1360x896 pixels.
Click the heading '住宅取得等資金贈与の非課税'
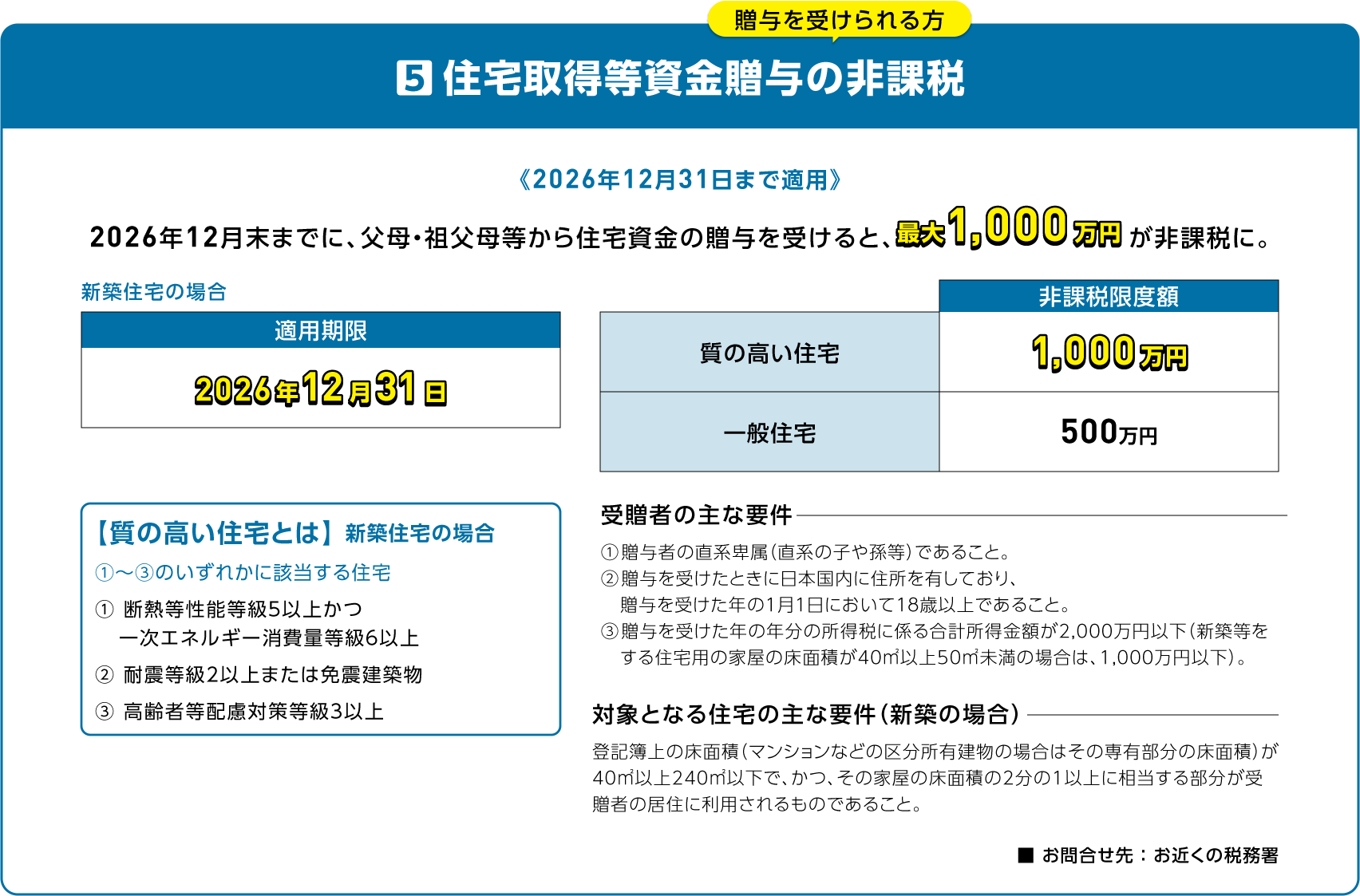[703, 78]
